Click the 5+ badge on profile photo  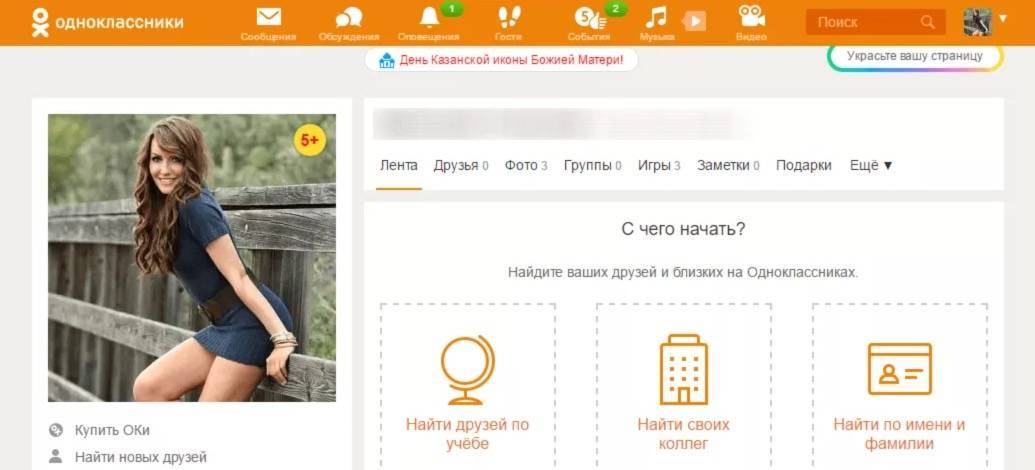click(x=310, y=141)
